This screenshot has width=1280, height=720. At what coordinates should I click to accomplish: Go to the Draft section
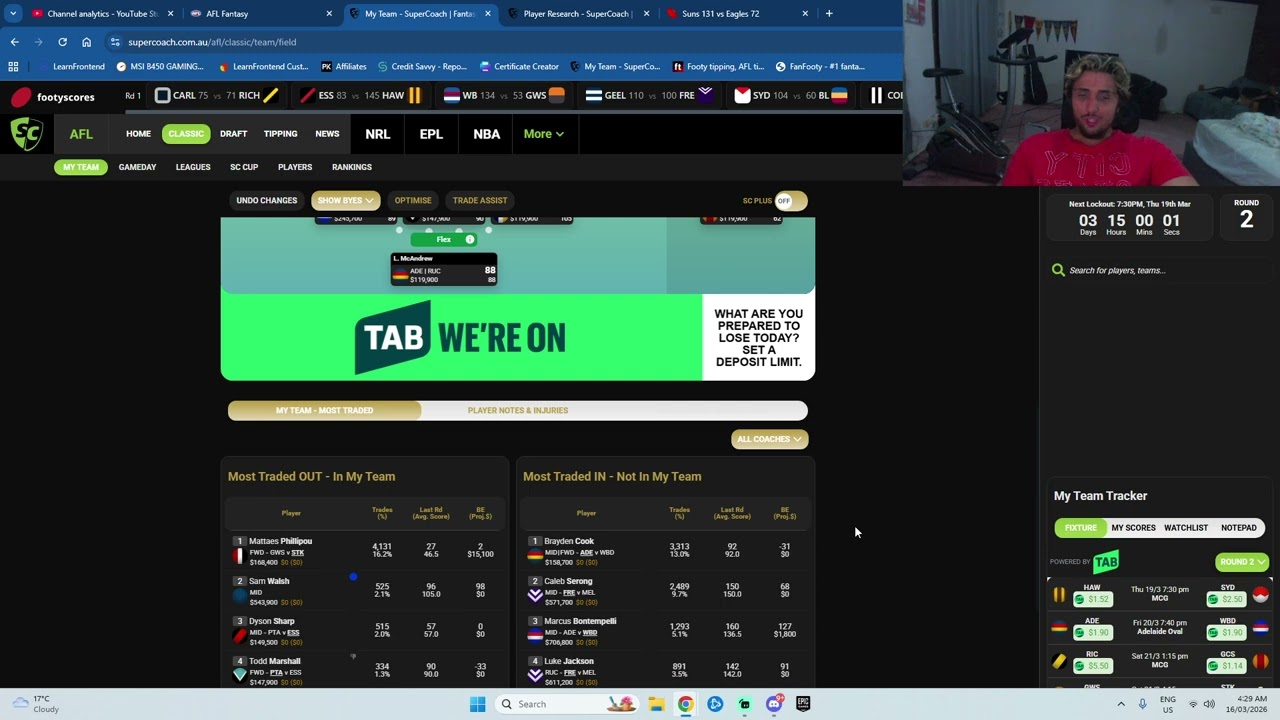tap(233, 134)
